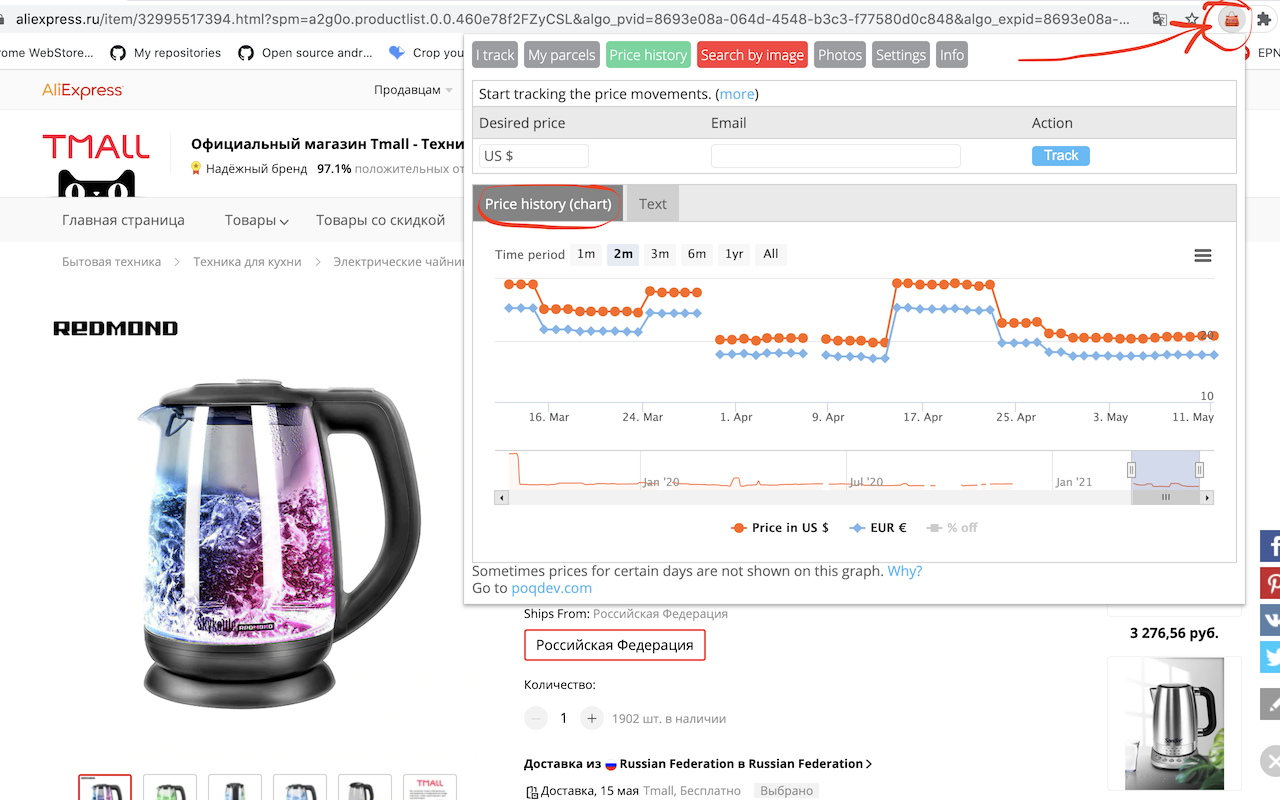Screen dimensions: 1280x800
Task: Click the chart navigator right handle
Action: (1199, 470)
